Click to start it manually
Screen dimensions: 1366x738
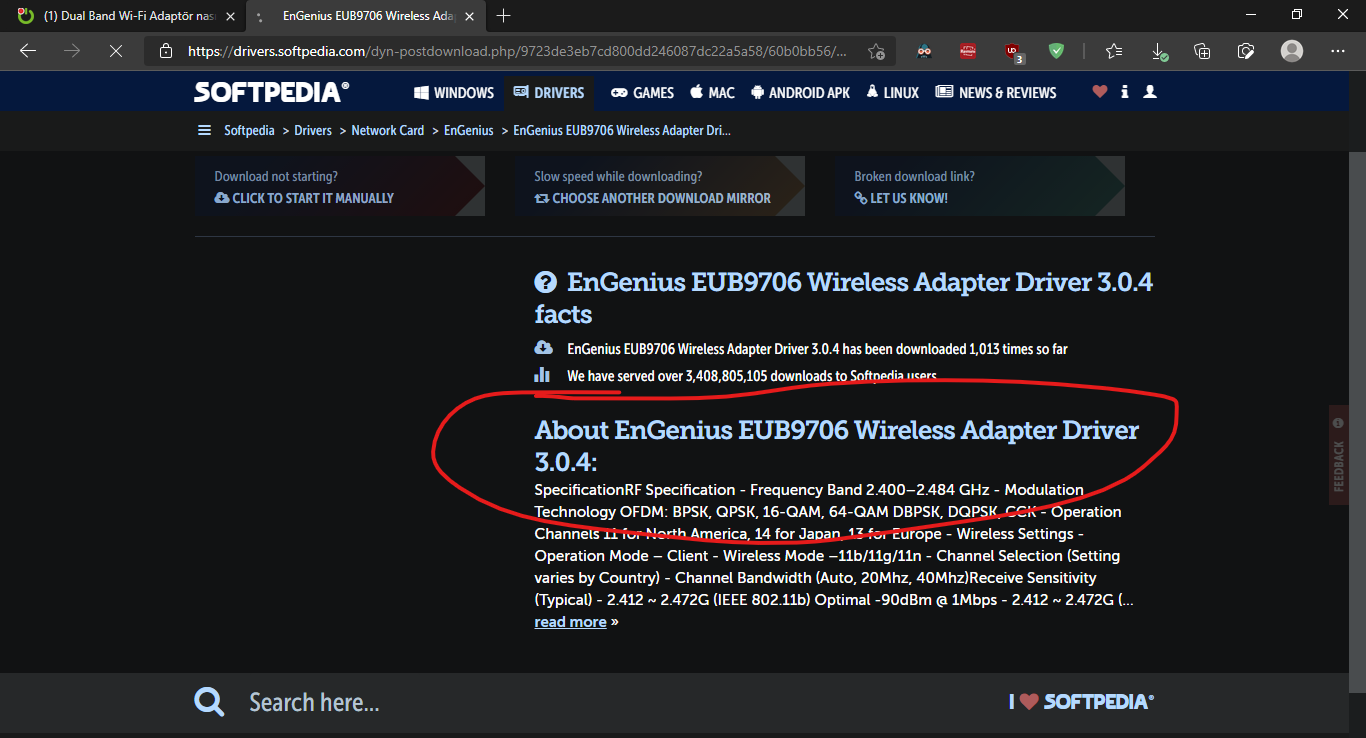pyautogui.click(x=304, y=198)
